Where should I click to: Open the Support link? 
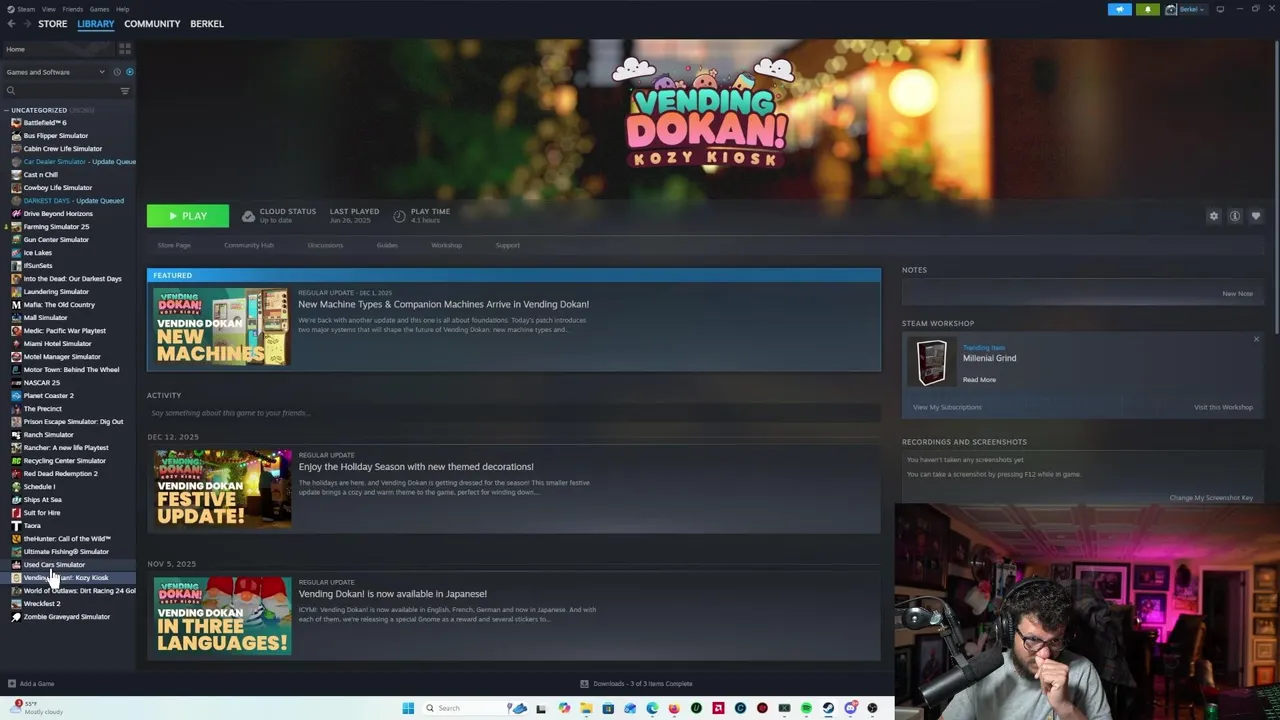coord(508,245)
